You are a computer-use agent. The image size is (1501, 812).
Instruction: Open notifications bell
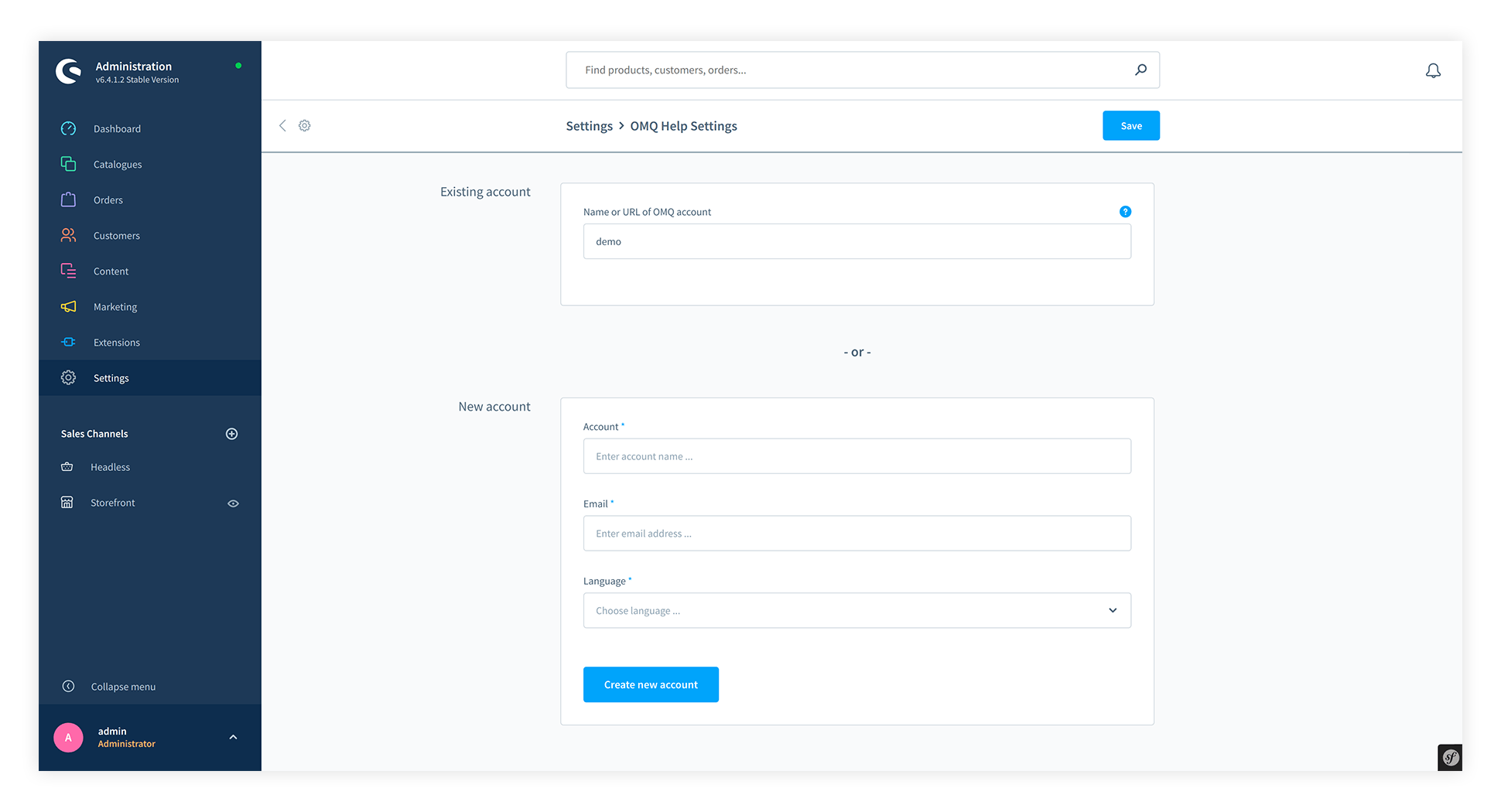coord(1433,71)
